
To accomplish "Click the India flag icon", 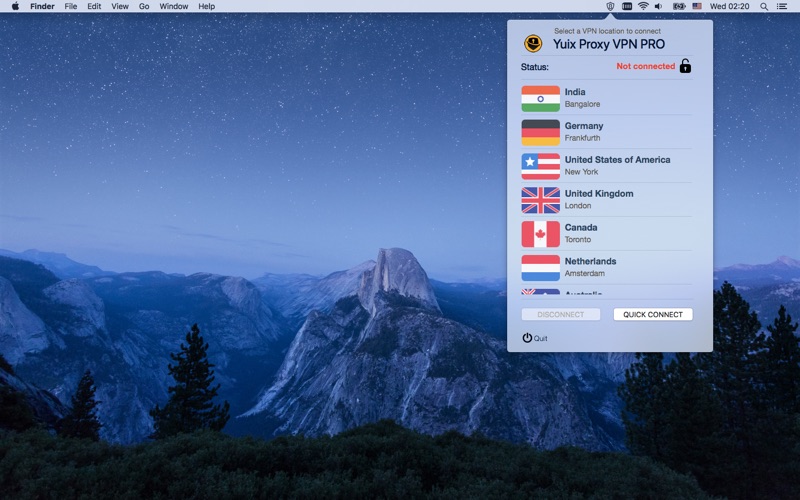I will pos(540,98).
